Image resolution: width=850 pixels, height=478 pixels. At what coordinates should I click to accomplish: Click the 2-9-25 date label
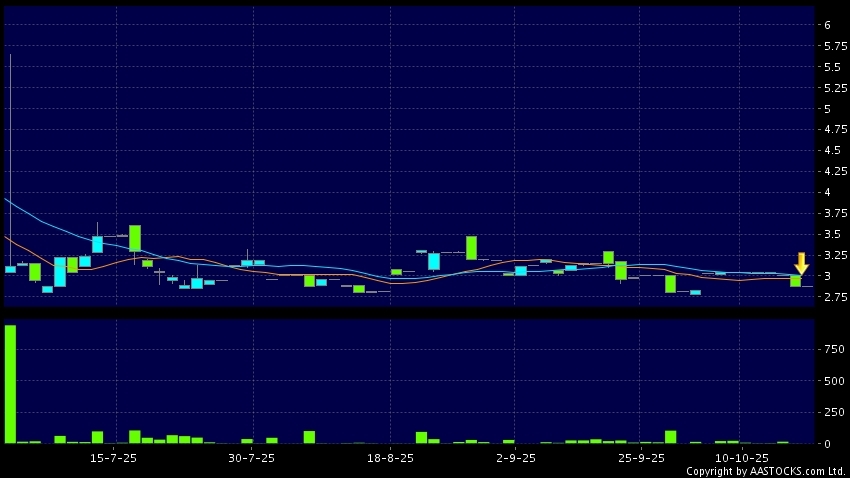click(x=514, y=458)
